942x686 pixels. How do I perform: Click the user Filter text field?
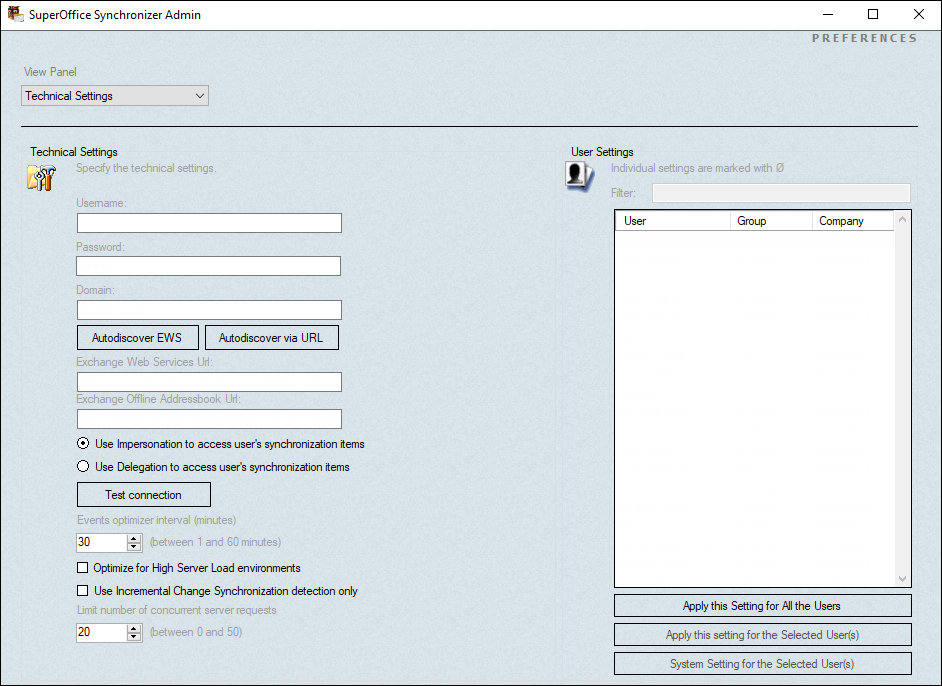click(x=781, y=193)
